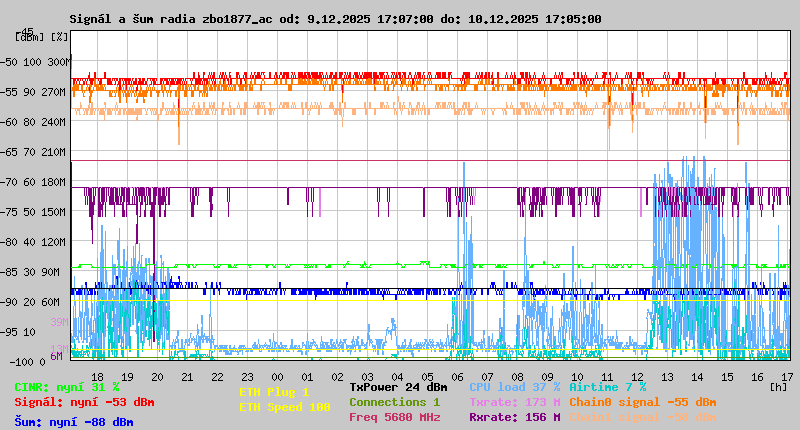
Task: Click the Connections 1 legend entry
Action: pos(394,402)
